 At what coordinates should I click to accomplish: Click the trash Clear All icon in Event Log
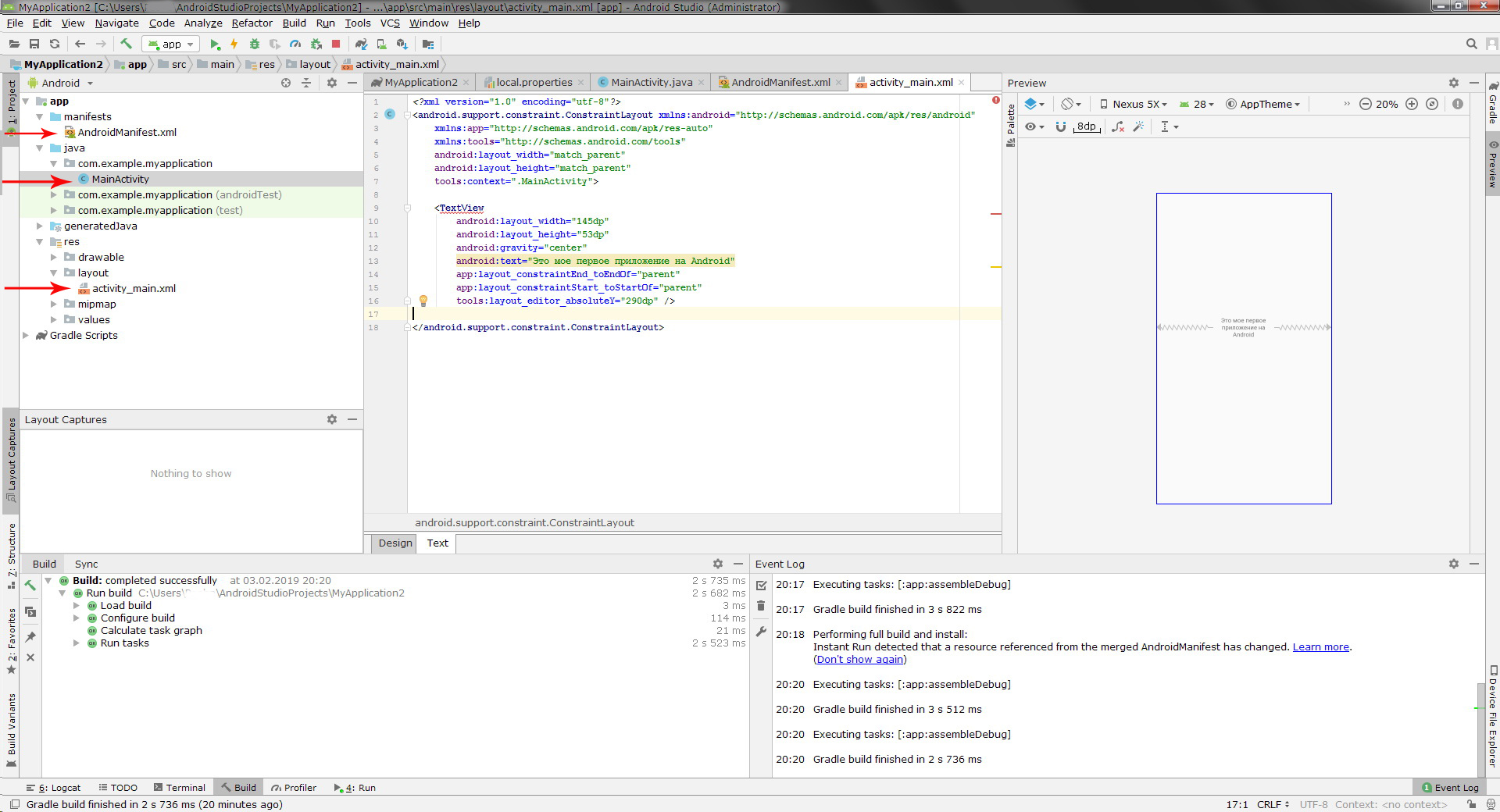[761, 605]
